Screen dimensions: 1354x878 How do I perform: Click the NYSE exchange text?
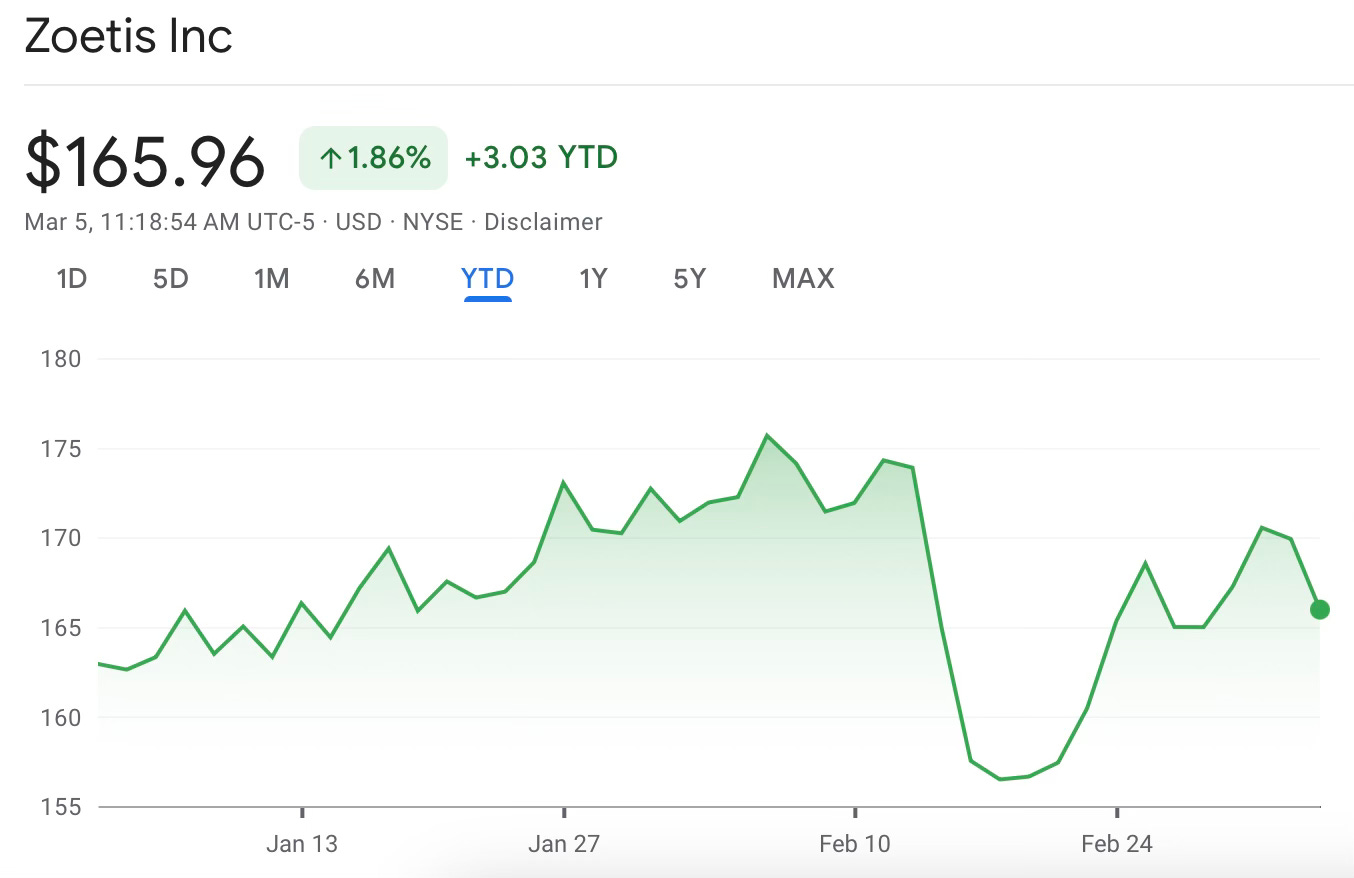coord(433,222)
